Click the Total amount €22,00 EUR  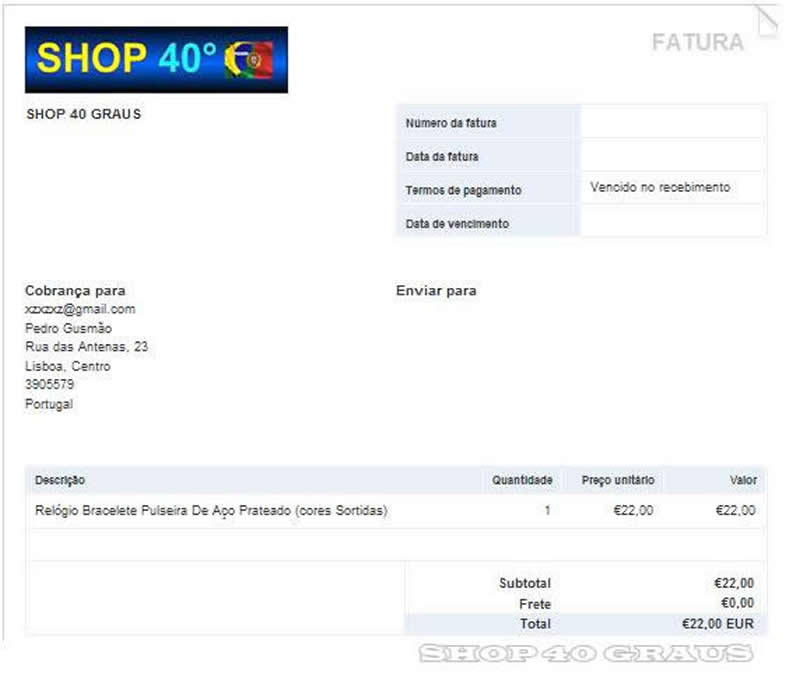pos(718,623)
